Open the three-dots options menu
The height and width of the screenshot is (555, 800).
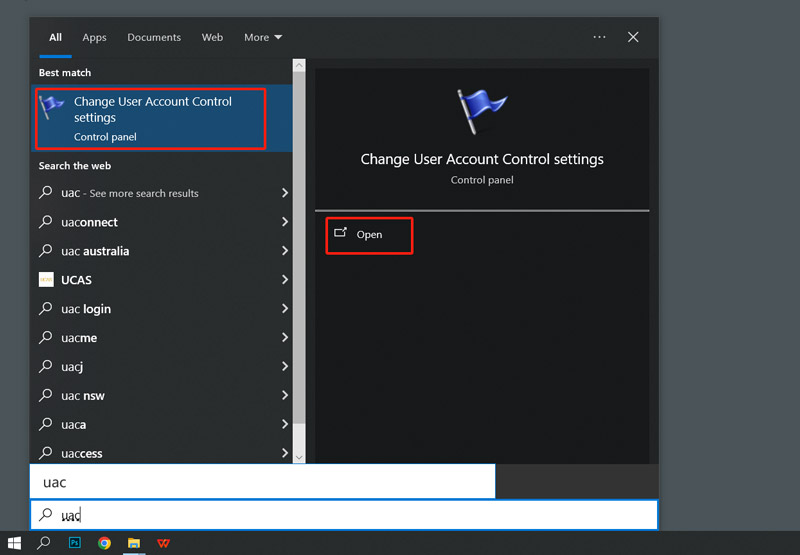coord(599,37)
